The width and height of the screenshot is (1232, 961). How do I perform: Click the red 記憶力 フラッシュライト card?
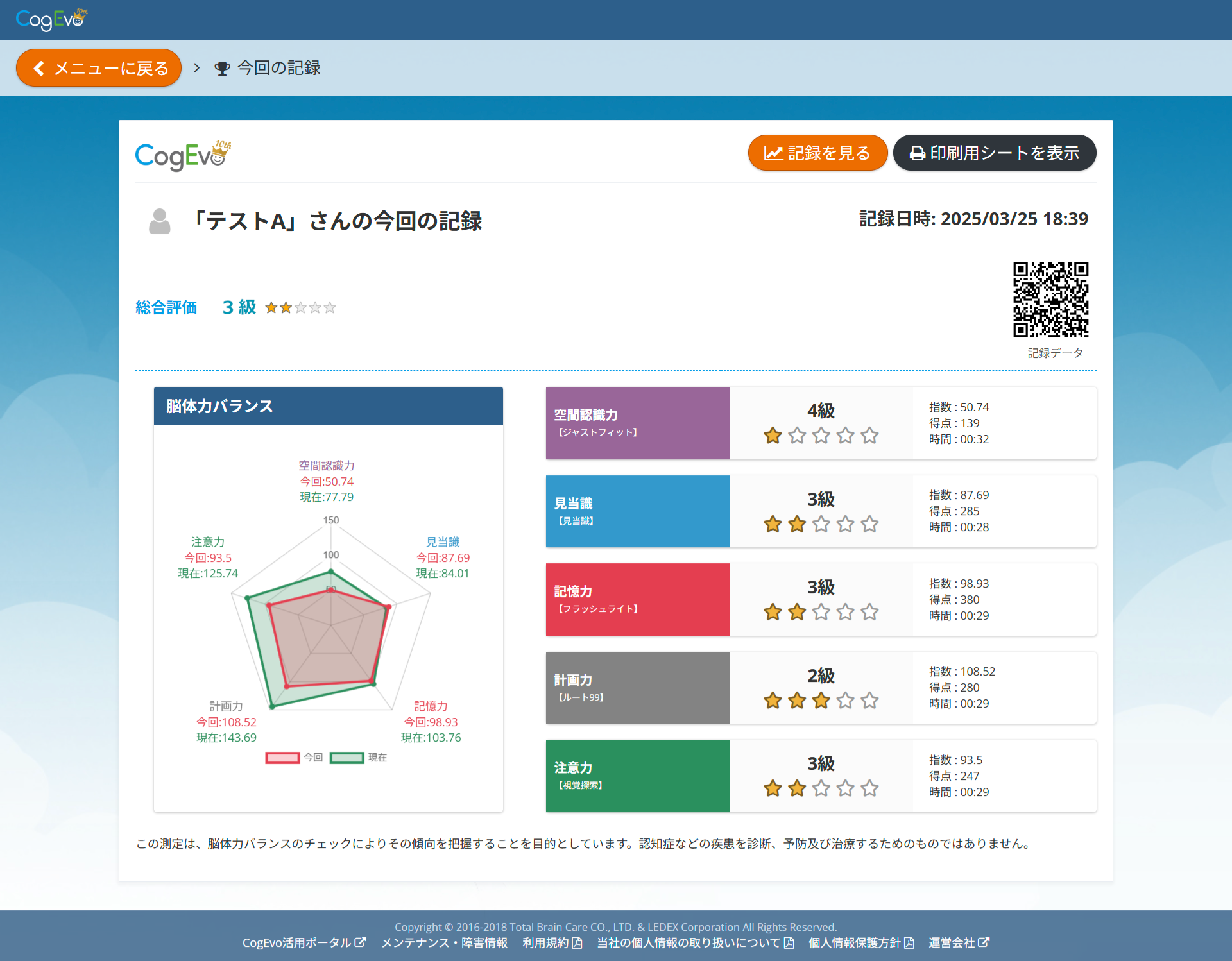pyautogui.click(x=638, y=599)
